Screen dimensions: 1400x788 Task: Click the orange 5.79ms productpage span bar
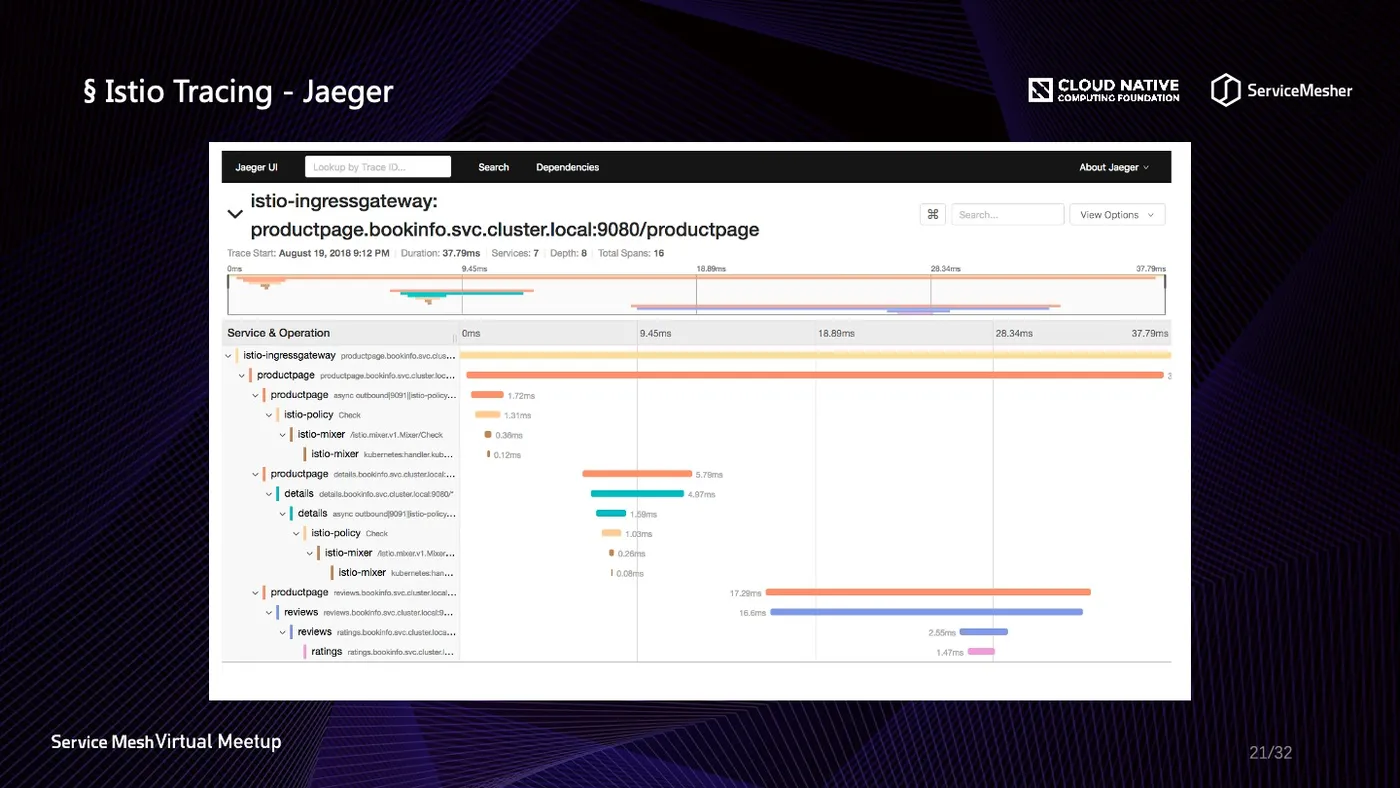coord(637,474)
